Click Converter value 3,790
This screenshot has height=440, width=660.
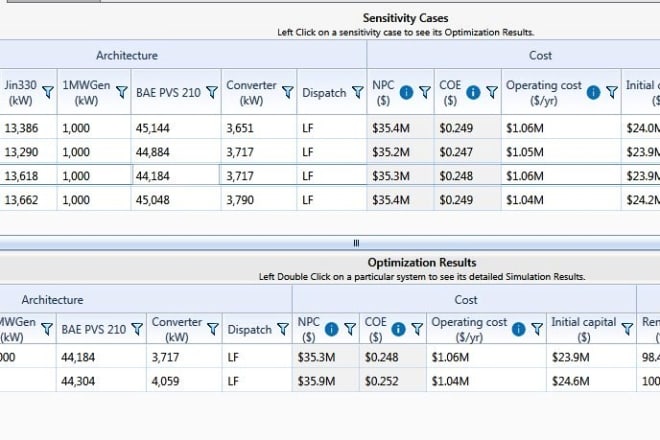click(240, 200)
